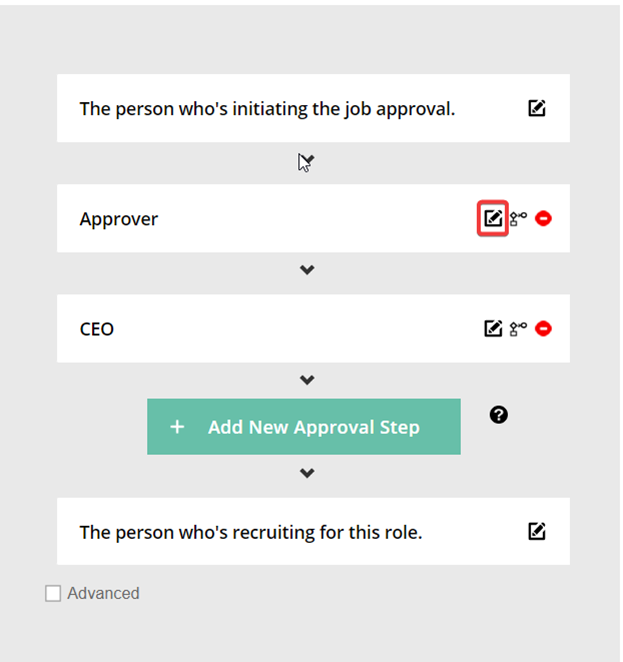623x662 pixels.
Task: Open branching options for CEO step
Action: (518, 329)
